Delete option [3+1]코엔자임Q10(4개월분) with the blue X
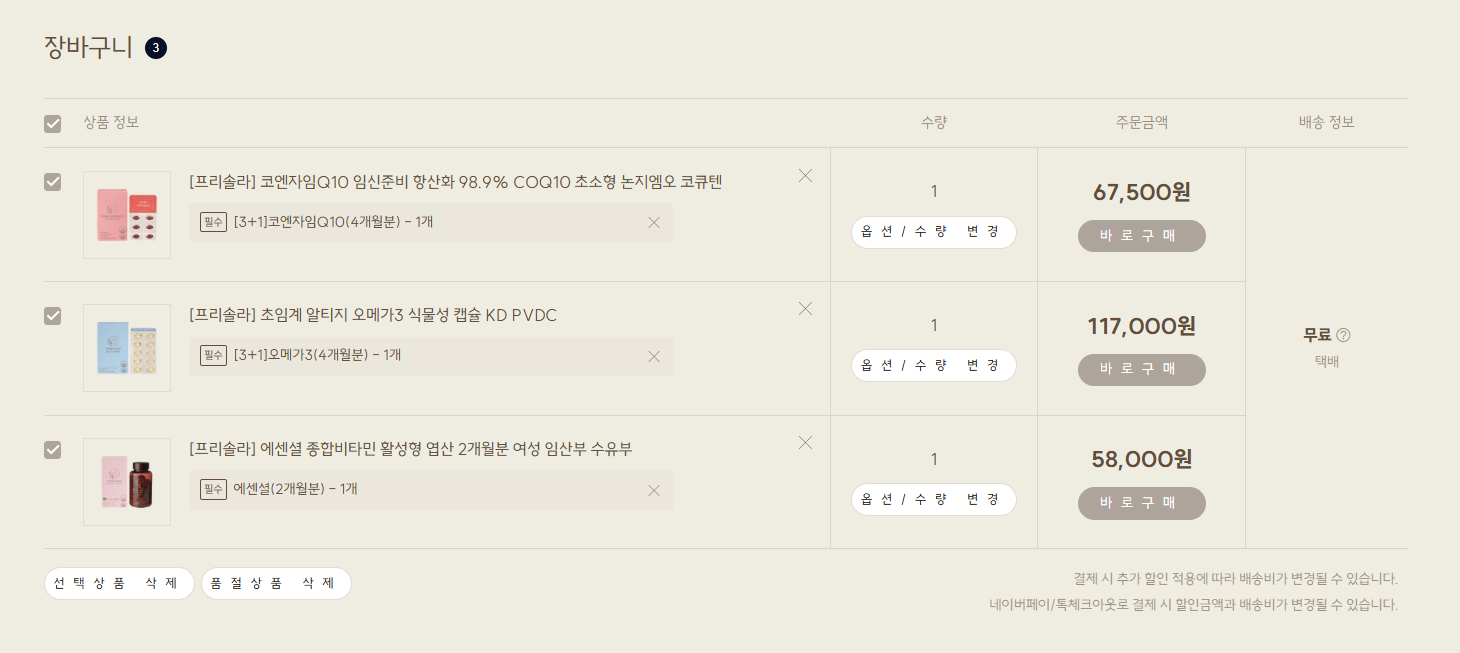 pyautogui.click(x=654, y=222)
